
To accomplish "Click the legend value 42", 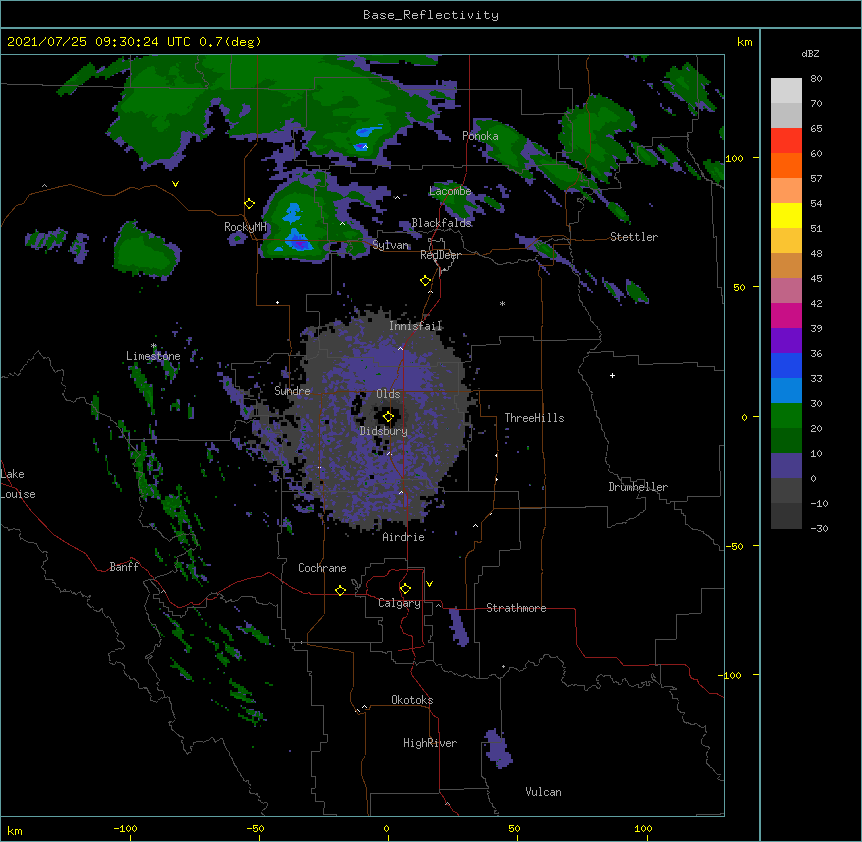I will pyautogui.click(x=816, y=303).
